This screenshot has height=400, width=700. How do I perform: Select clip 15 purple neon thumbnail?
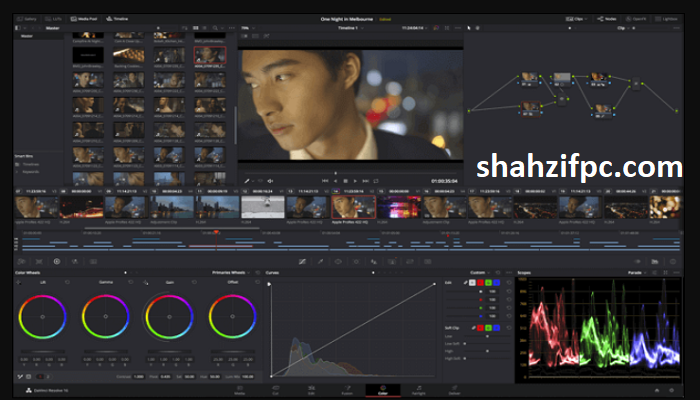(x=399, y=207)
